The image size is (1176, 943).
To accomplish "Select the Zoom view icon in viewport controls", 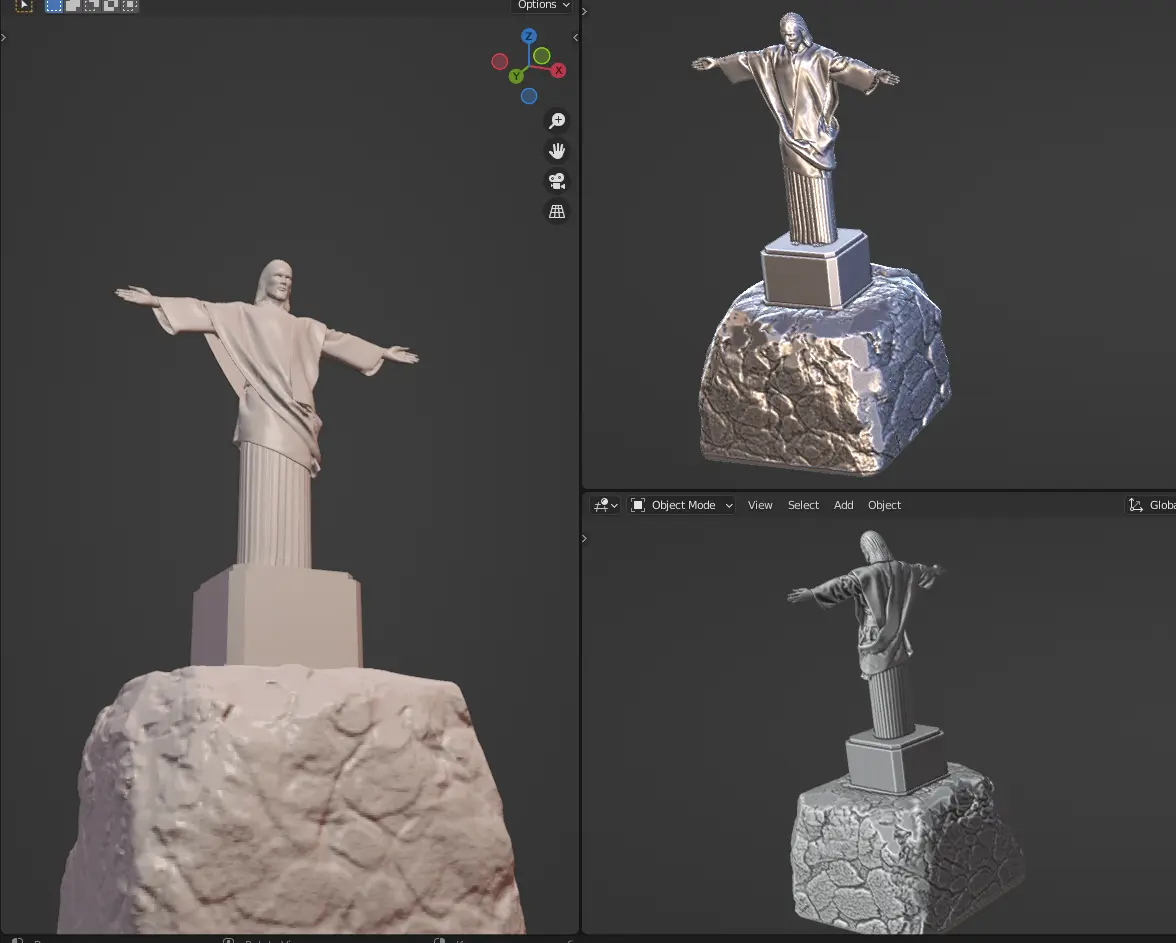I will [557, 120].
